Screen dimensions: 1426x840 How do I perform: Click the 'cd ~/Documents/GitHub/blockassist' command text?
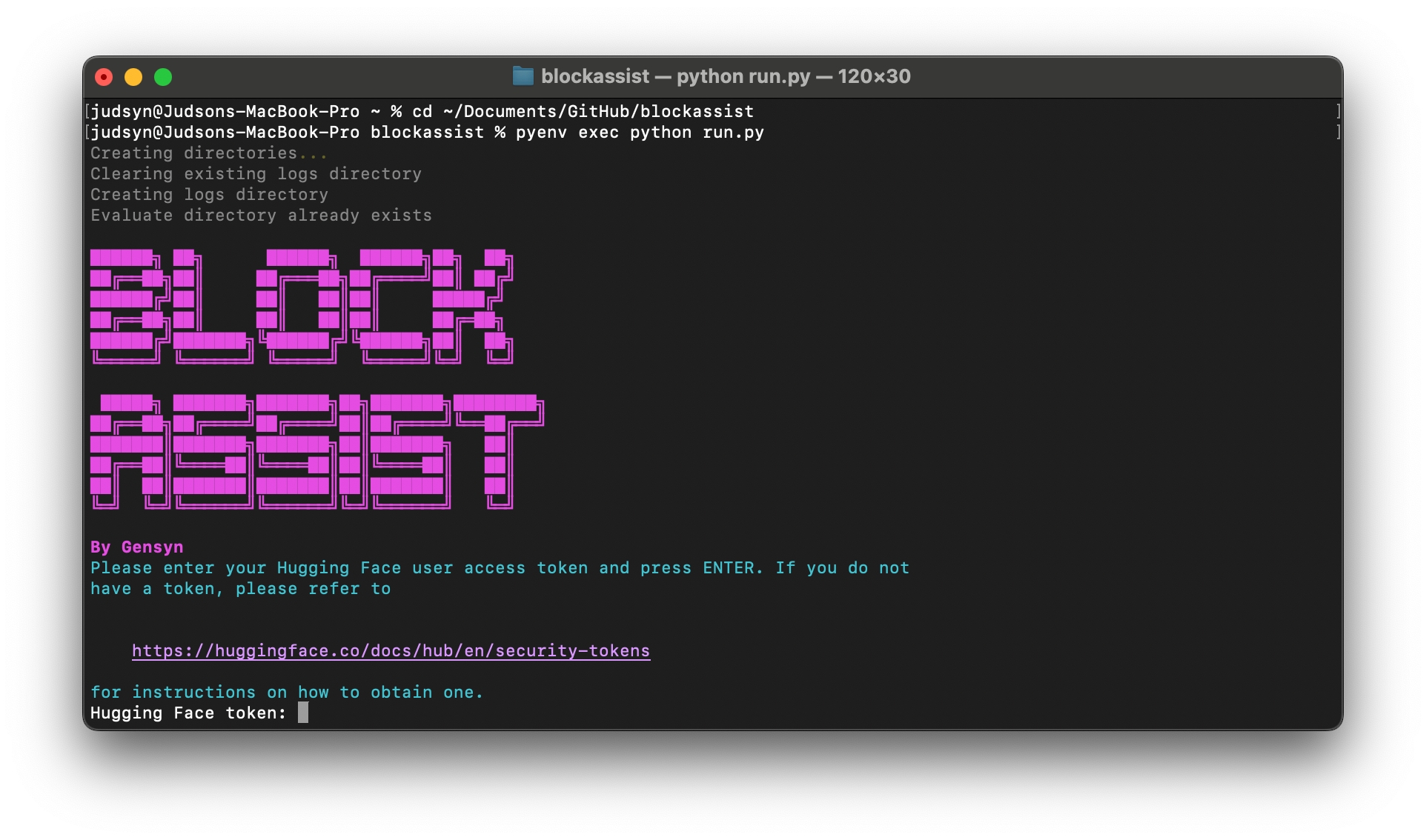point(583,112)
